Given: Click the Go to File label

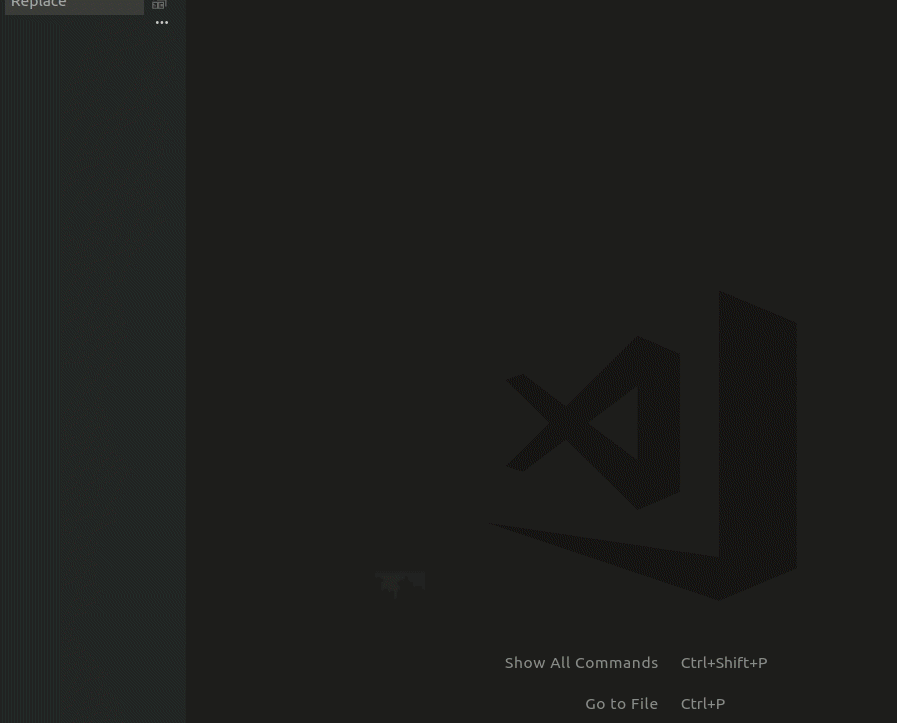Looking at the screenshot, I should tap(621, 704).
